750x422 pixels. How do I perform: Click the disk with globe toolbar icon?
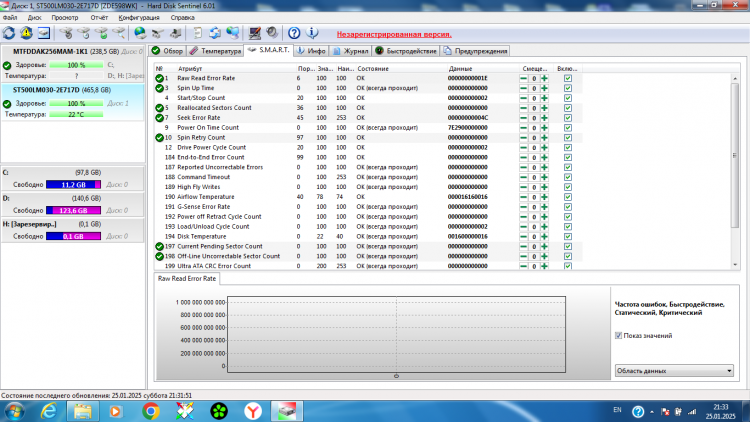[140, 33]
